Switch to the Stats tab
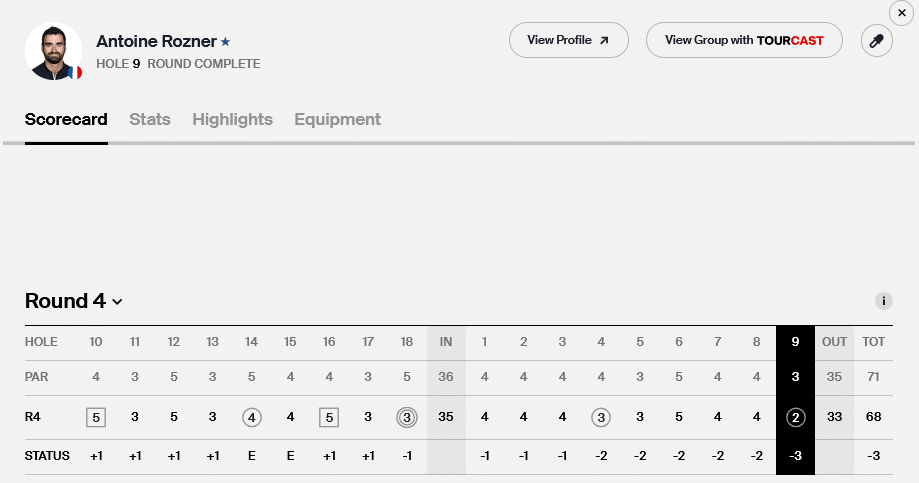The width and height of the screenshot is (919, 483). coord(150,119)
